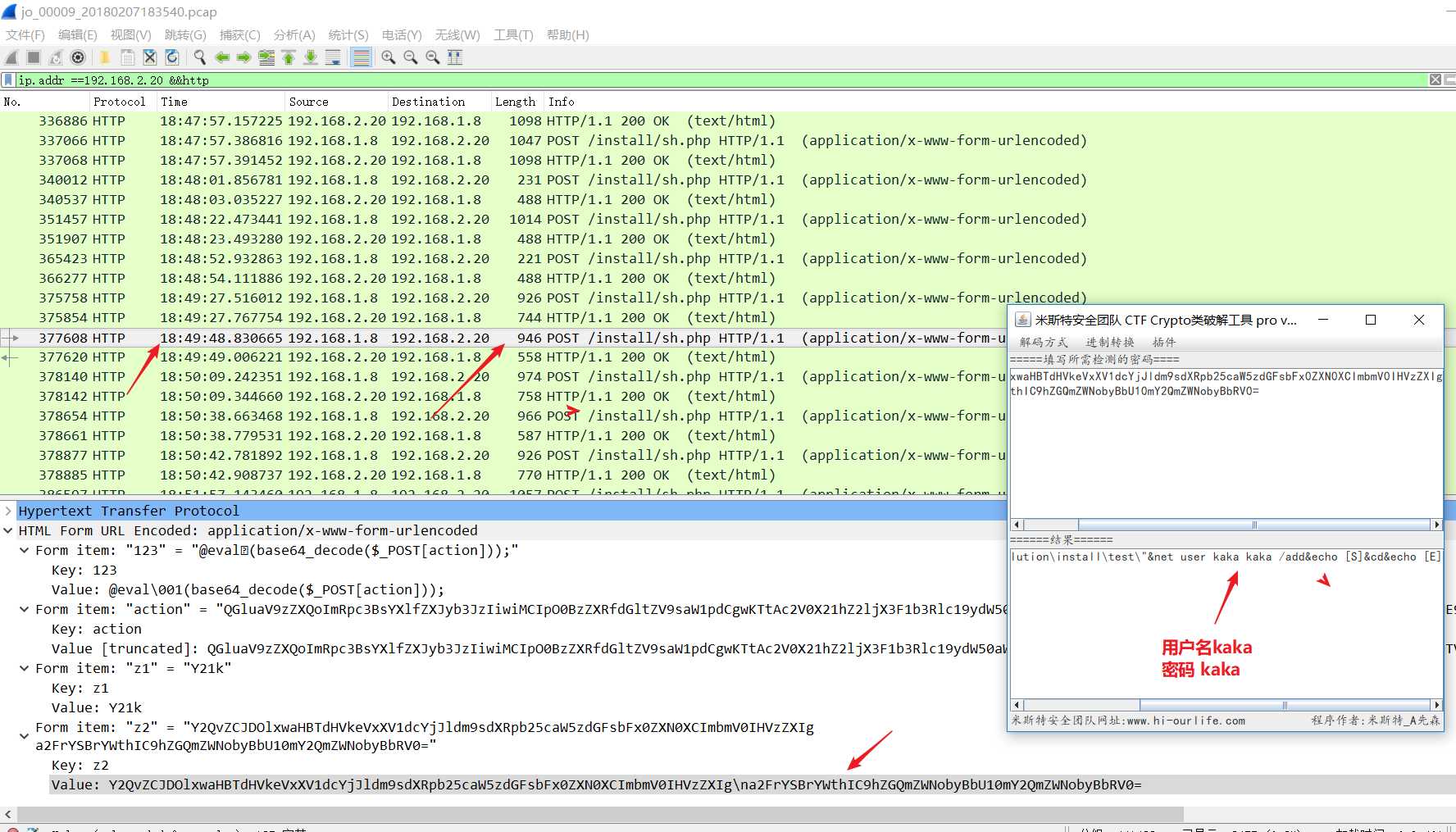Collapse Form item "z1" node
This screenshot has width=1456, height=832.
tap(25, 668)
